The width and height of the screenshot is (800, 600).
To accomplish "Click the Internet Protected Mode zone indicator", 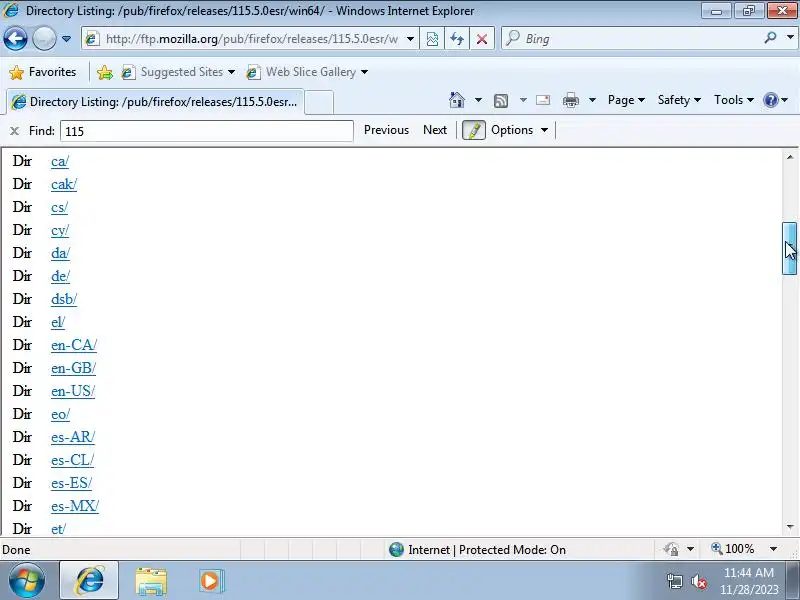I will 477,549.
